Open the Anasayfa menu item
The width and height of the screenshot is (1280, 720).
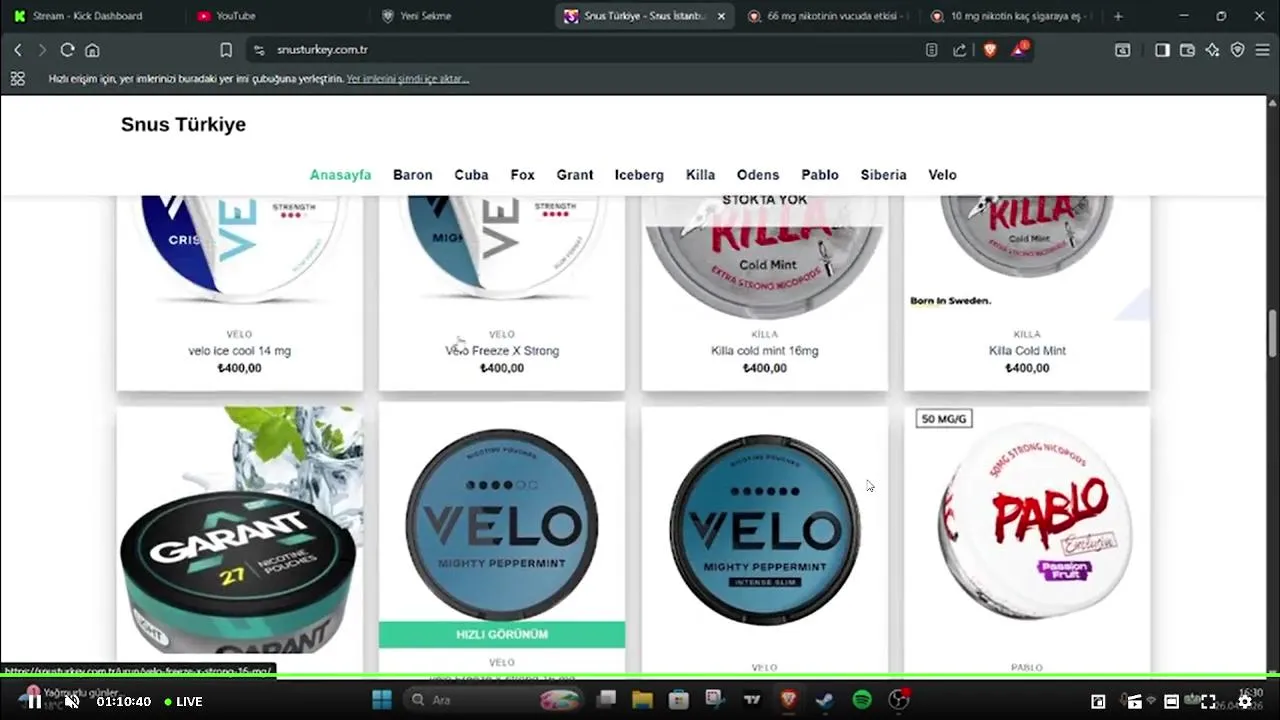coord(340,175)
